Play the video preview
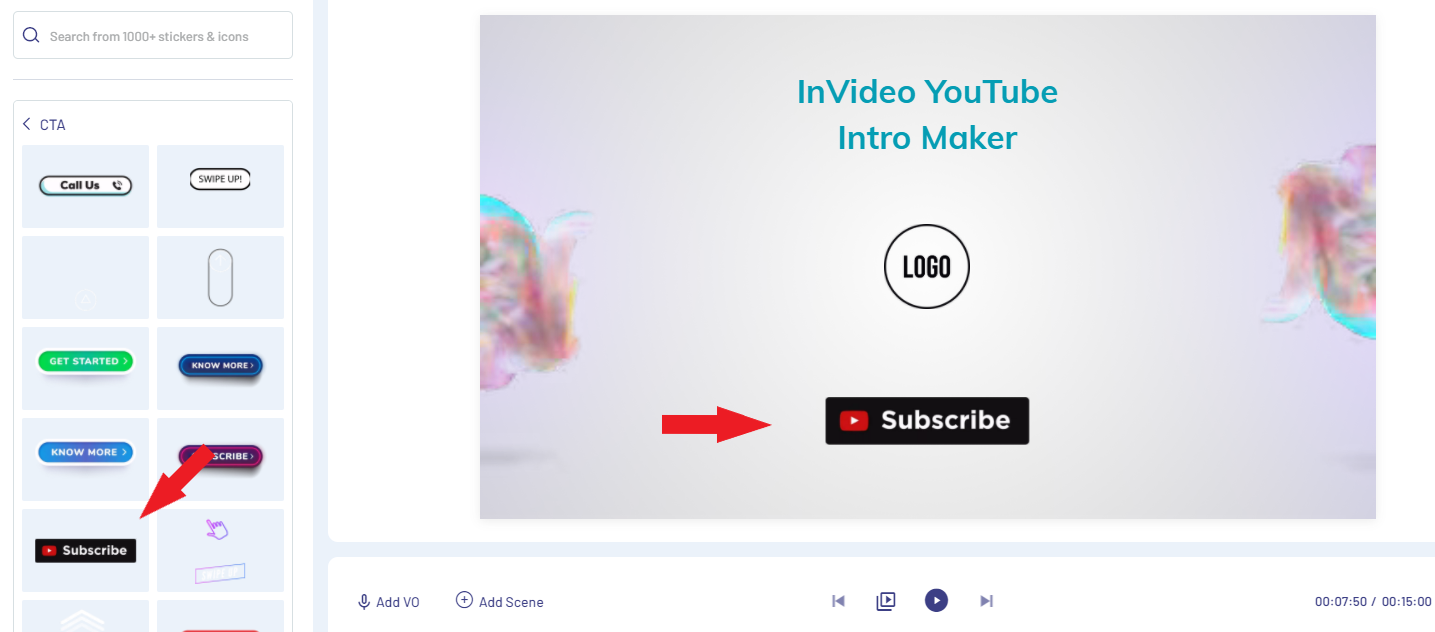The width and height of the screenshot is (1435, 632). pos(936,600)
